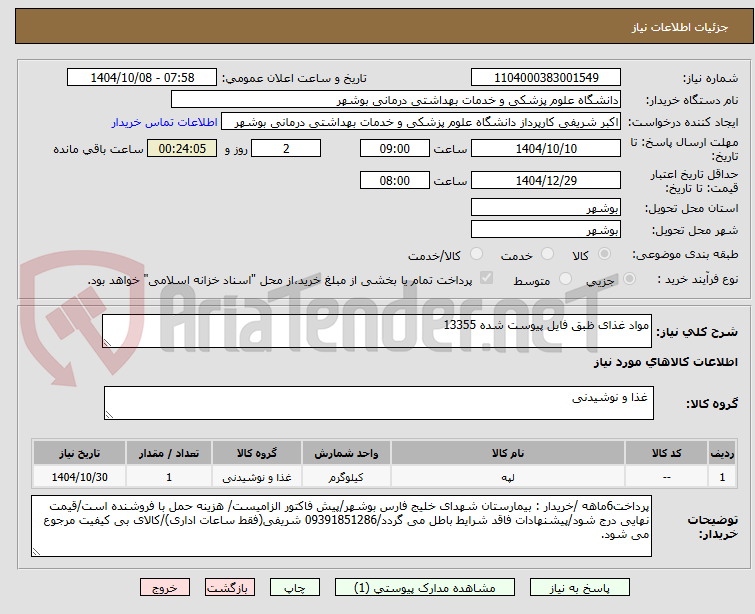Click the response deadline date 1404/10/10
755x614 pixels.
546,148
